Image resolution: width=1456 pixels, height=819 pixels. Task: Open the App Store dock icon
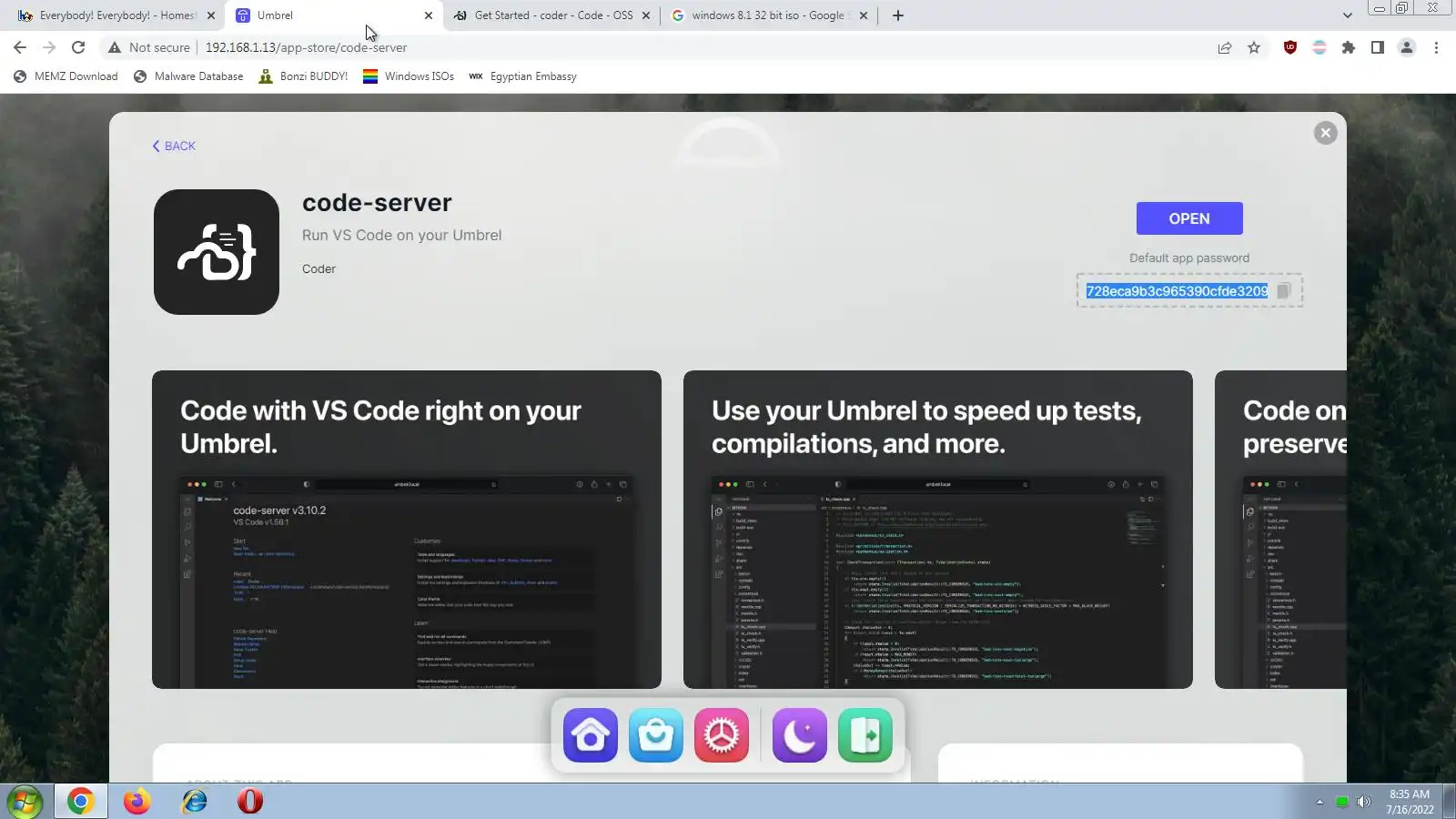(656, 735)
